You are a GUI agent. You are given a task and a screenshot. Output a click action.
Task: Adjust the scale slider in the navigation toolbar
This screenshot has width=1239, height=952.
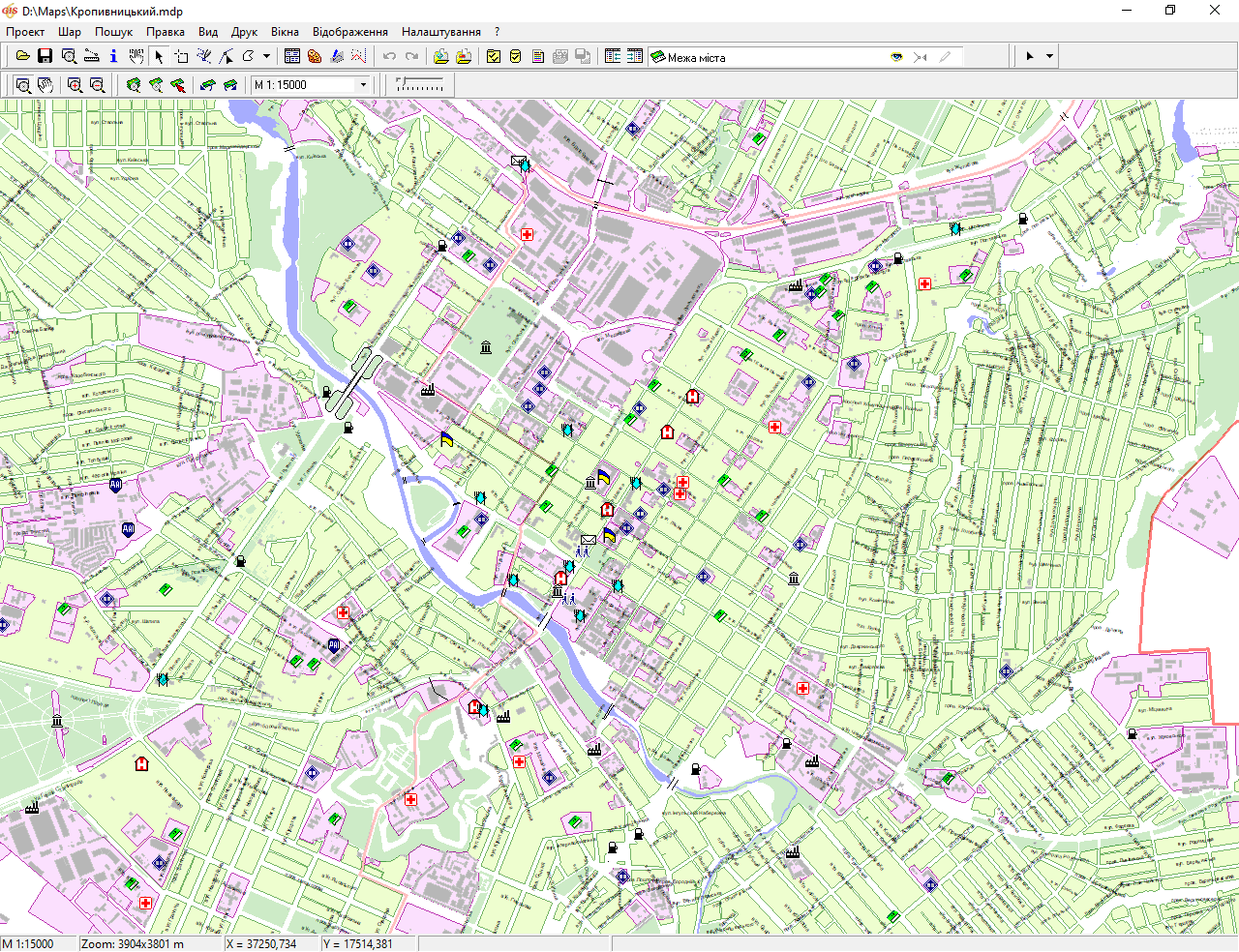pos(420,85)
